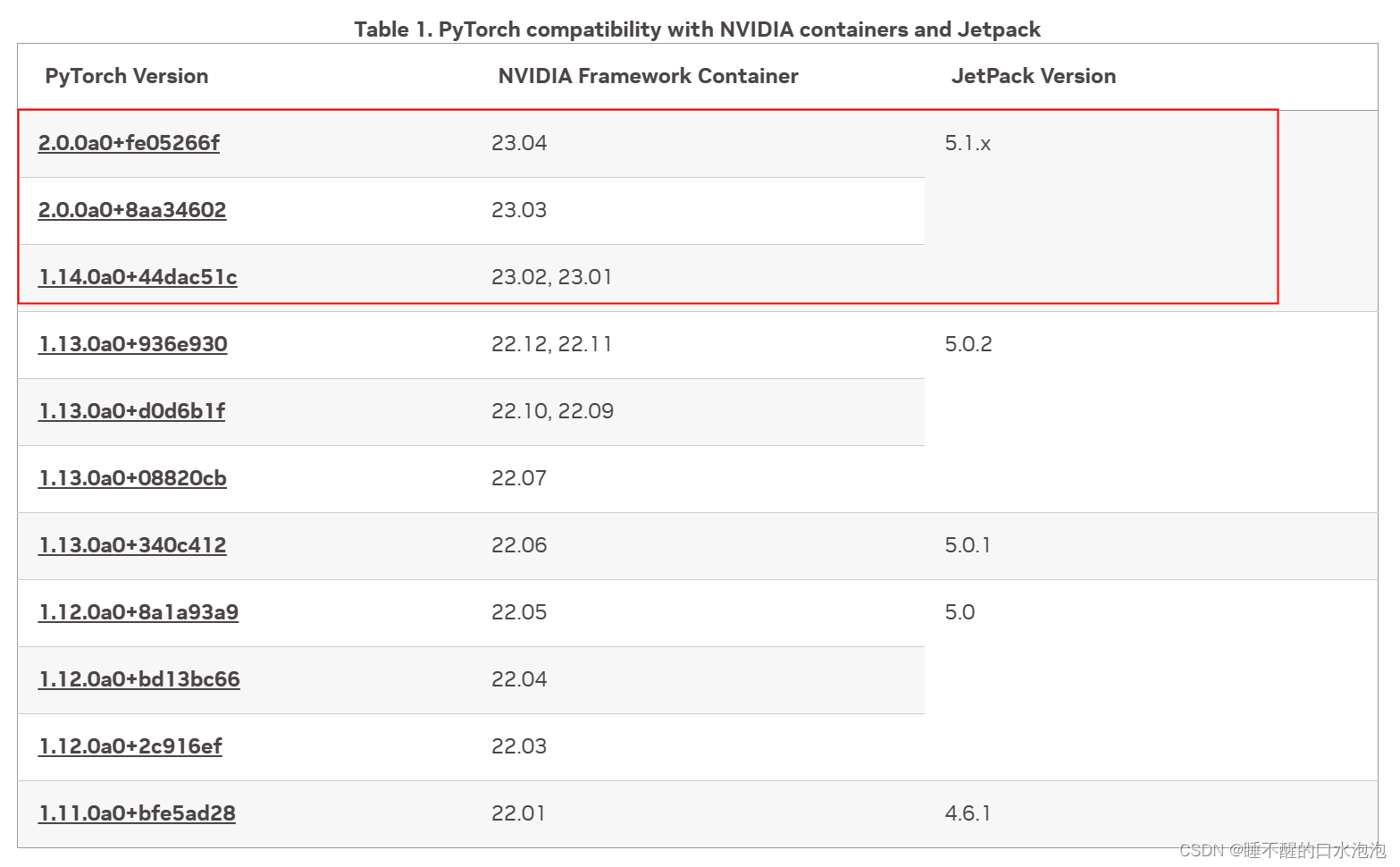Select the container value 22.06
The image size is (1400, 867).
pyautogui.click(x=519, y=545)
